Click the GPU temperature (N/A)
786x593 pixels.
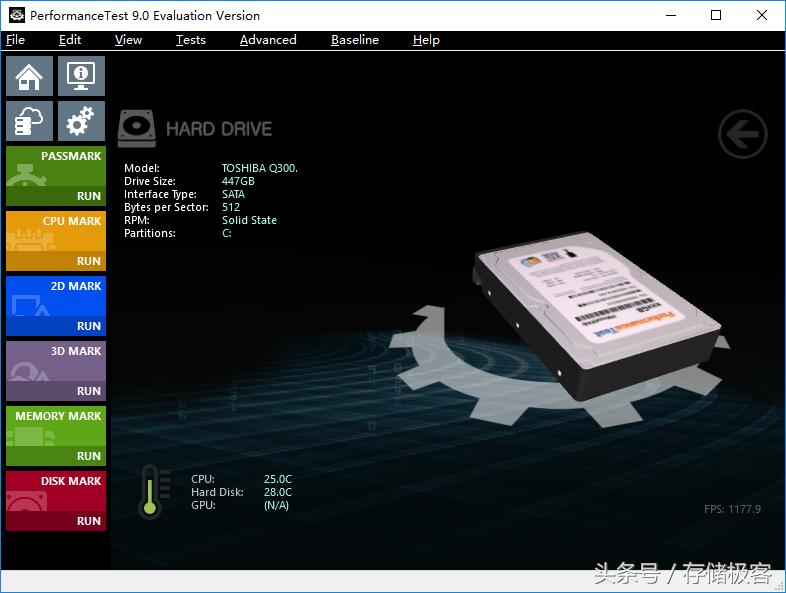[276, 505]
